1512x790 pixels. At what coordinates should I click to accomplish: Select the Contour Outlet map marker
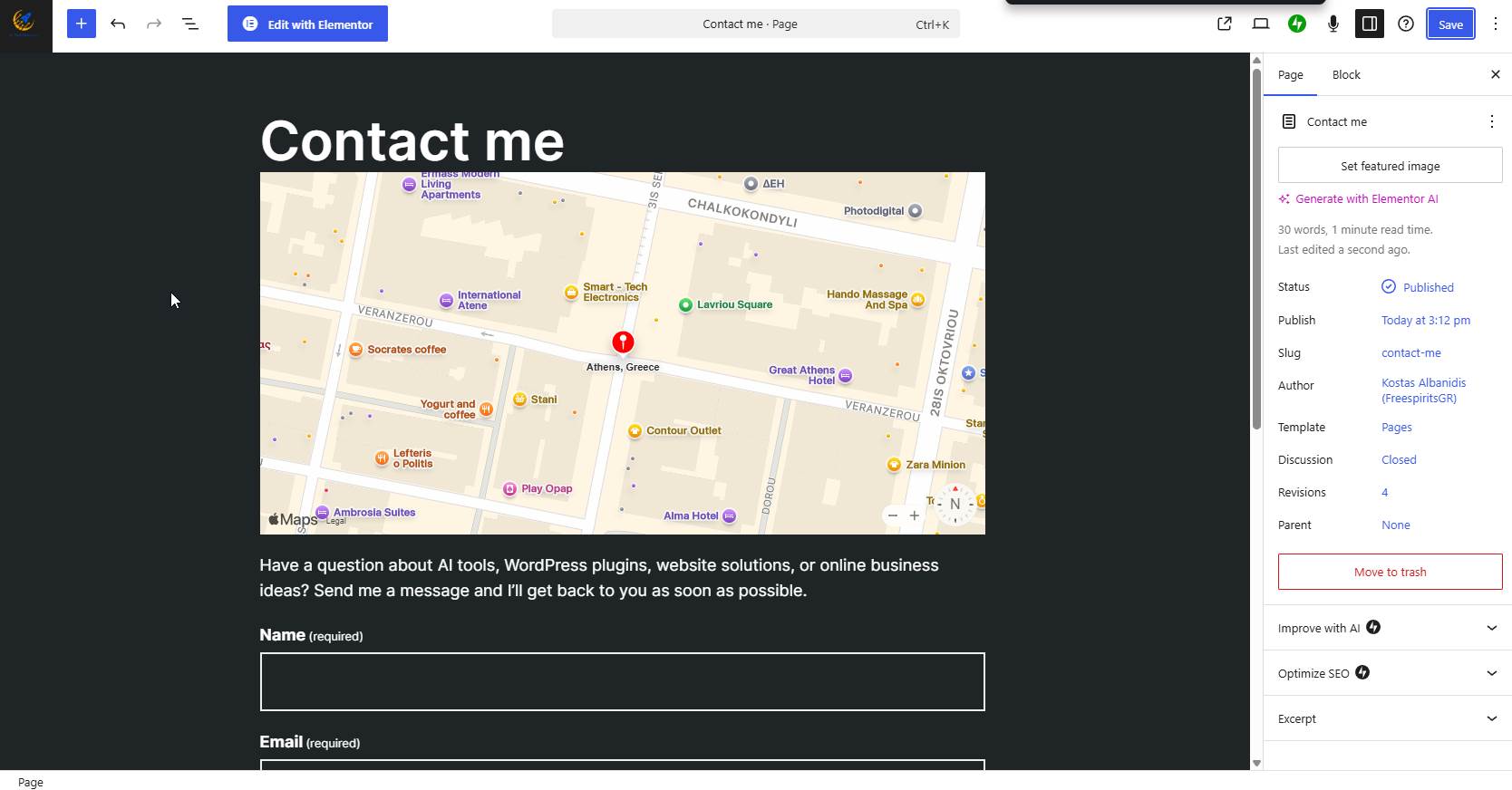point(635,431)
